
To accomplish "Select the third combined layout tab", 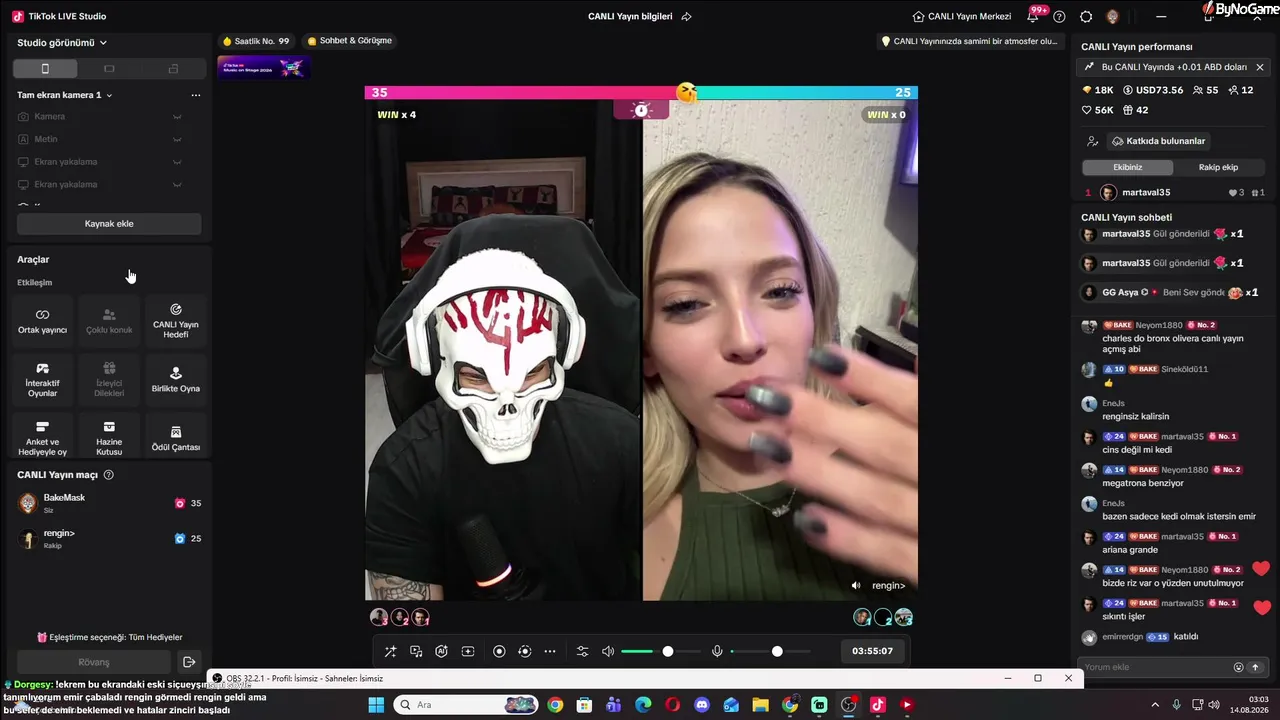I will click(x=173, y=69).
